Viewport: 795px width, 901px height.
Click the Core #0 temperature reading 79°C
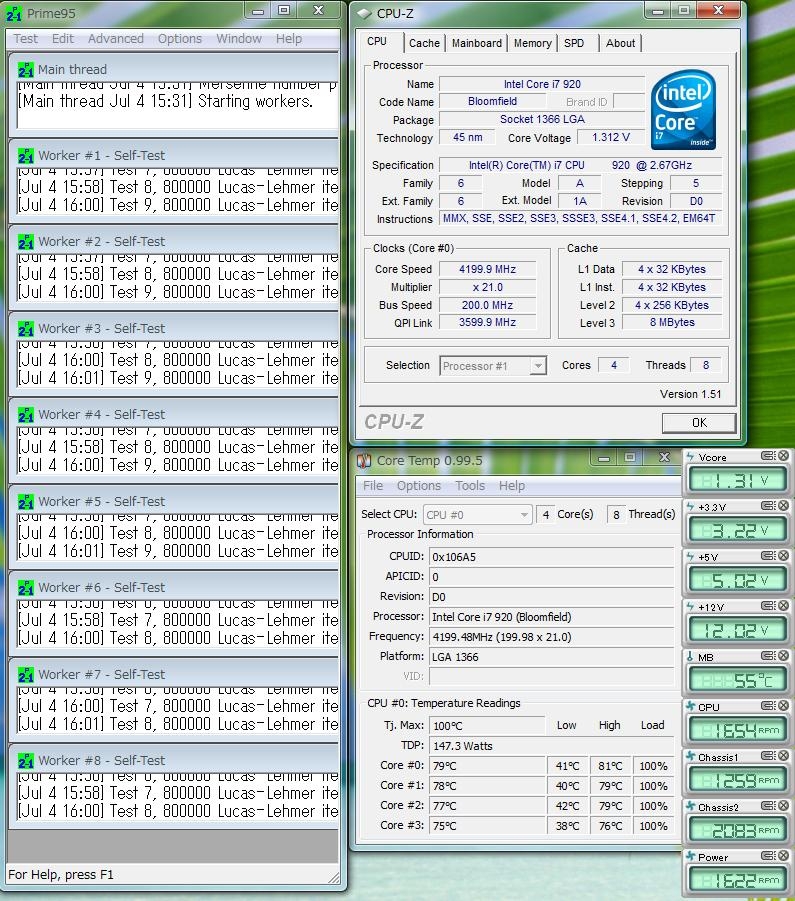(x=487, y=766)
